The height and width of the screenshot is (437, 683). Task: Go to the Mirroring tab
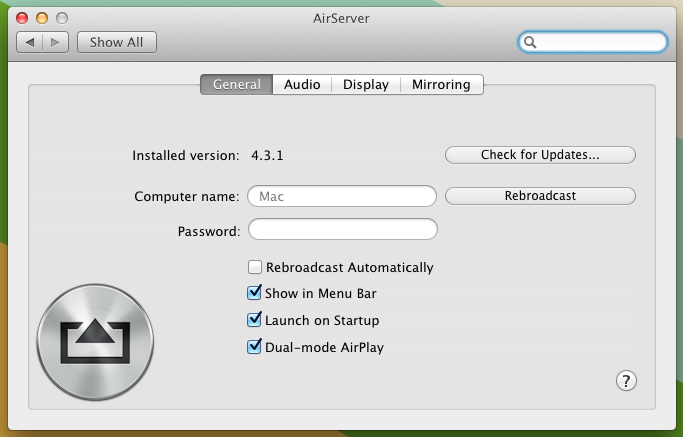click(x=441, y=85)
